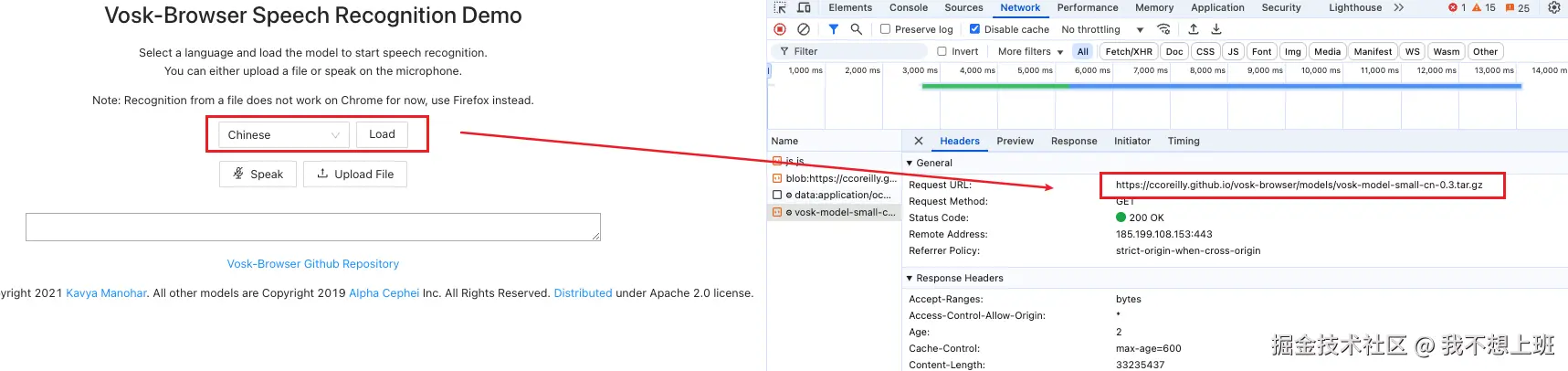Viewport: 1568px width, 371px height.
Task: Click the Upload File button
Action: [x=355, y=174]
